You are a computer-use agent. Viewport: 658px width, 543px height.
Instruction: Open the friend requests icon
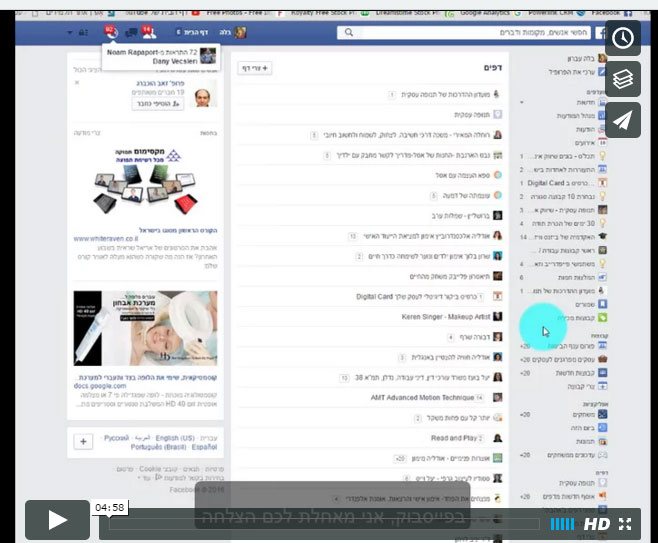pyautogui.click(x=147, y=32)
